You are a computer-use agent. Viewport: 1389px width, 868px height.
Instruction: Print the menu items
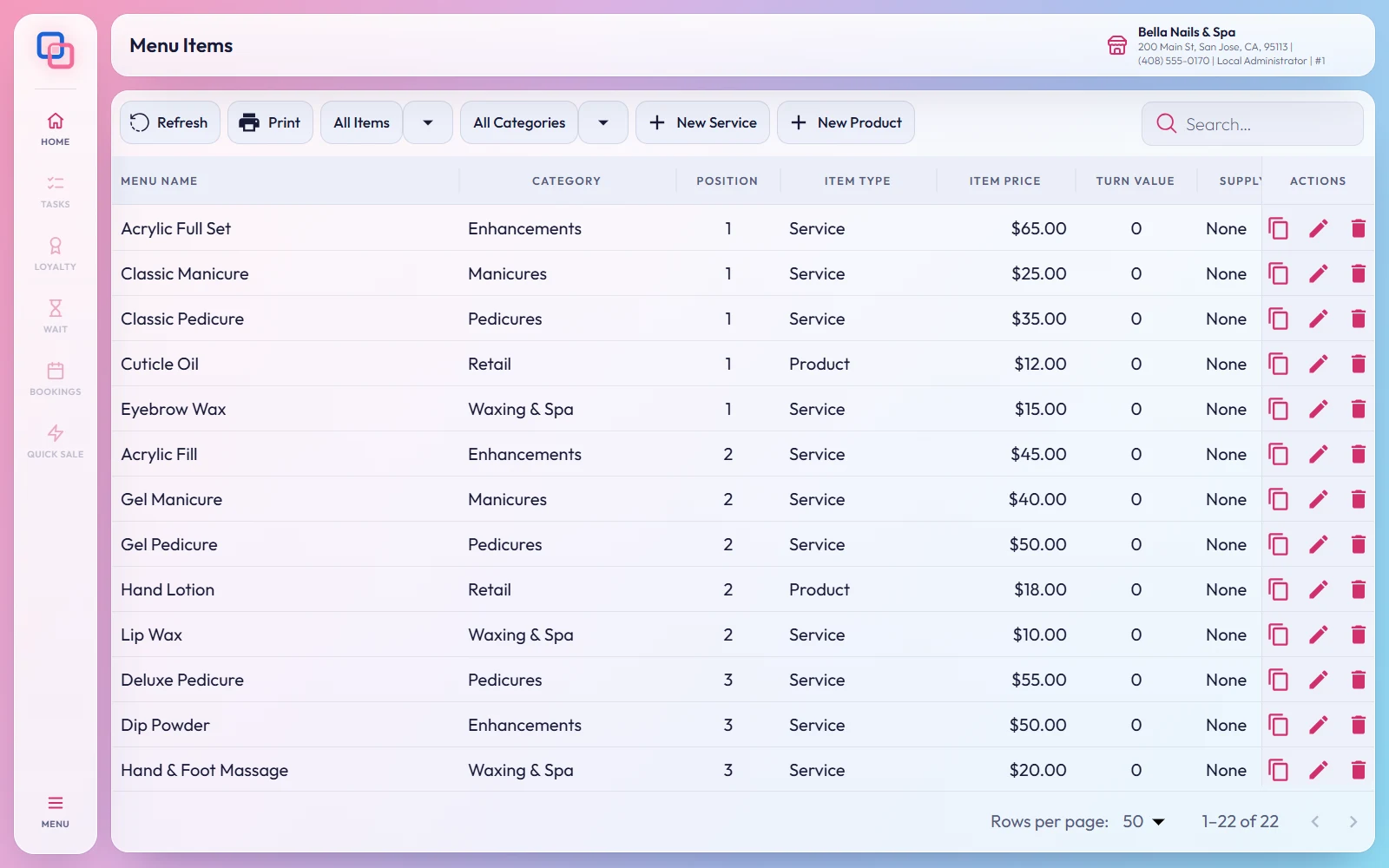coord(270,122)
